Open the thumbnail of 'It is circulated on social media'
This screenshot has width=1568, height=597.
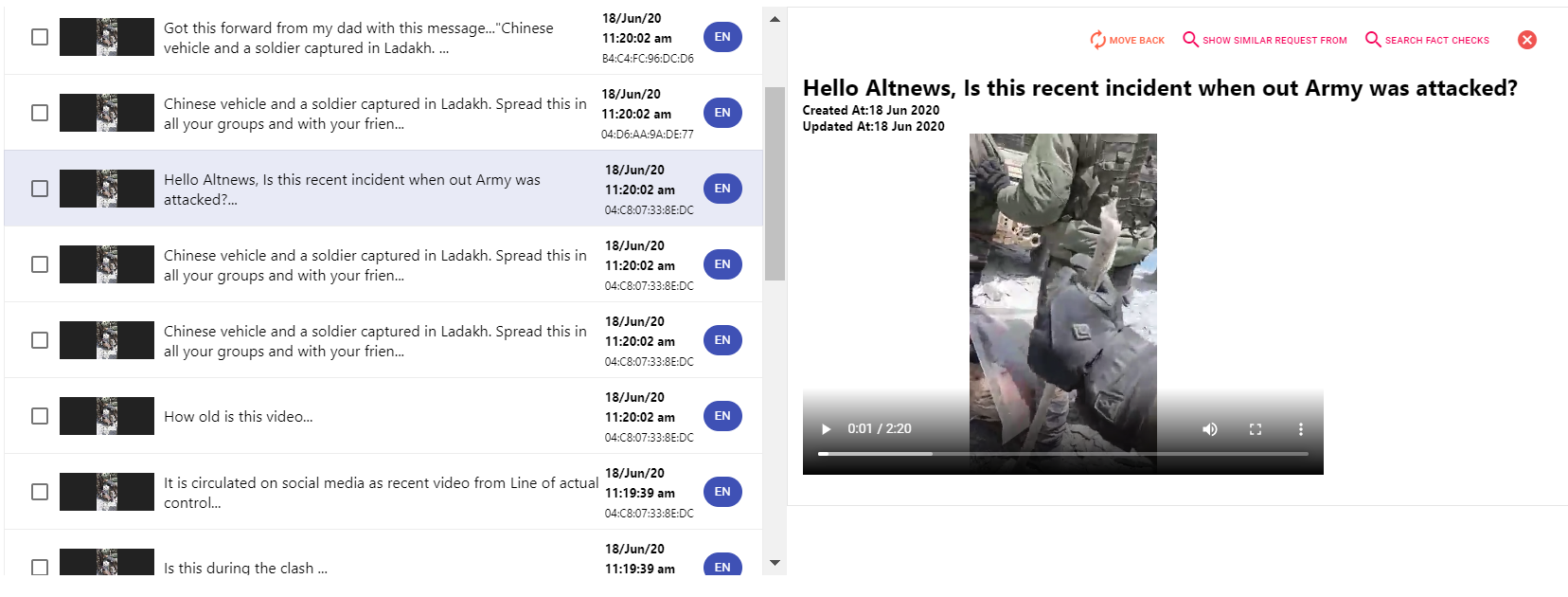(107, 492)
